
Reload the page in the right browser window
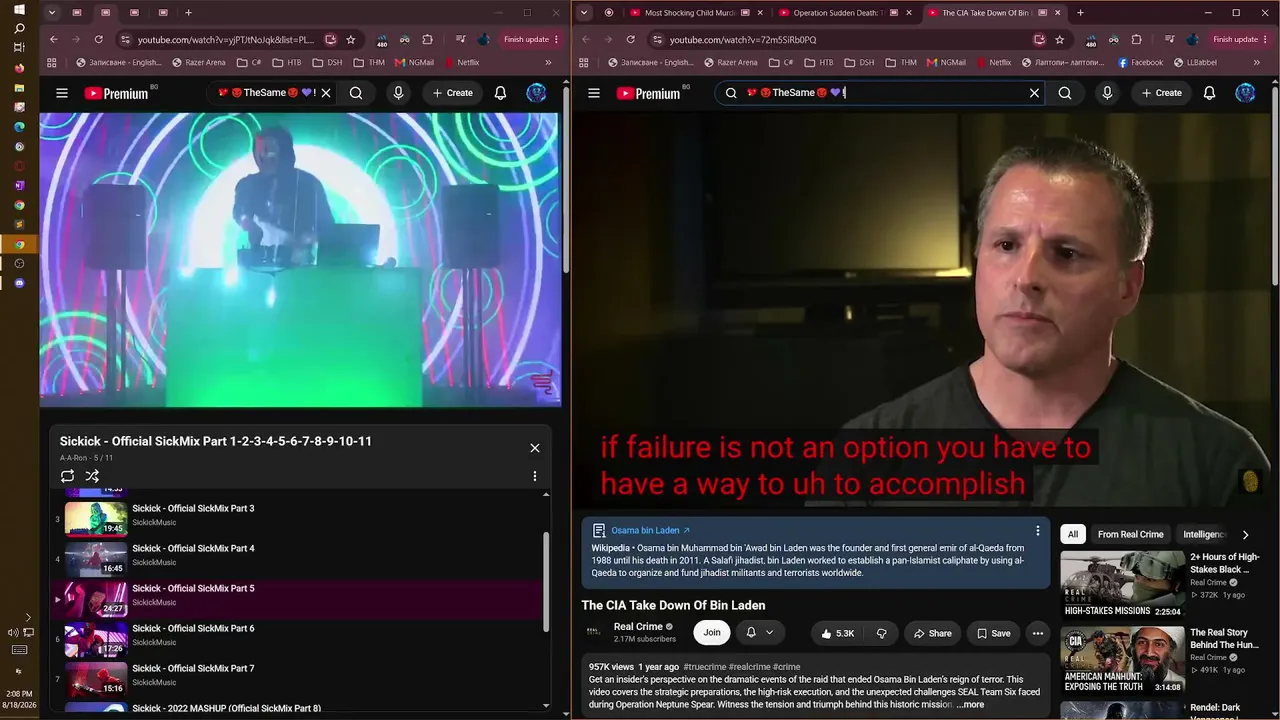(x=630, y=40)
